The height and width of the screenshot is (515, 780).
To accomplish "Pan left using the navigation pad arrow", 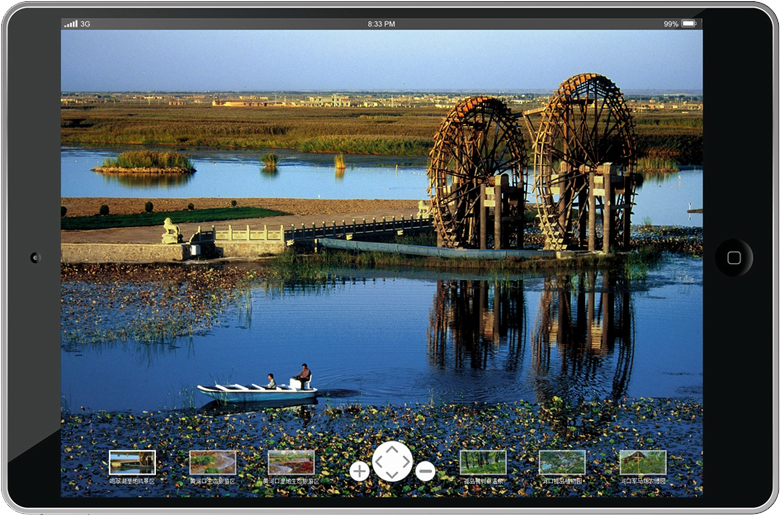I will tap(379, 462).
